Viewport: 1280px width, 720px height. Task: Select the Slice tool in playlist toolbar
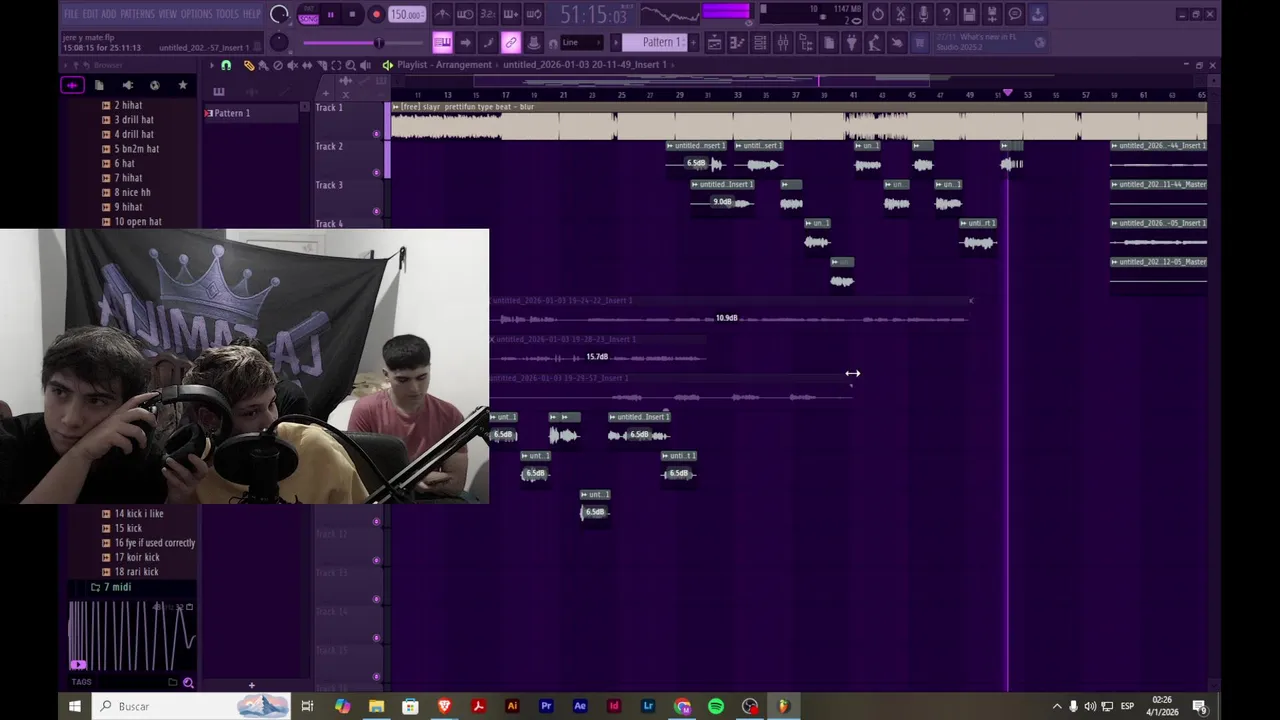tap(321, 65)
